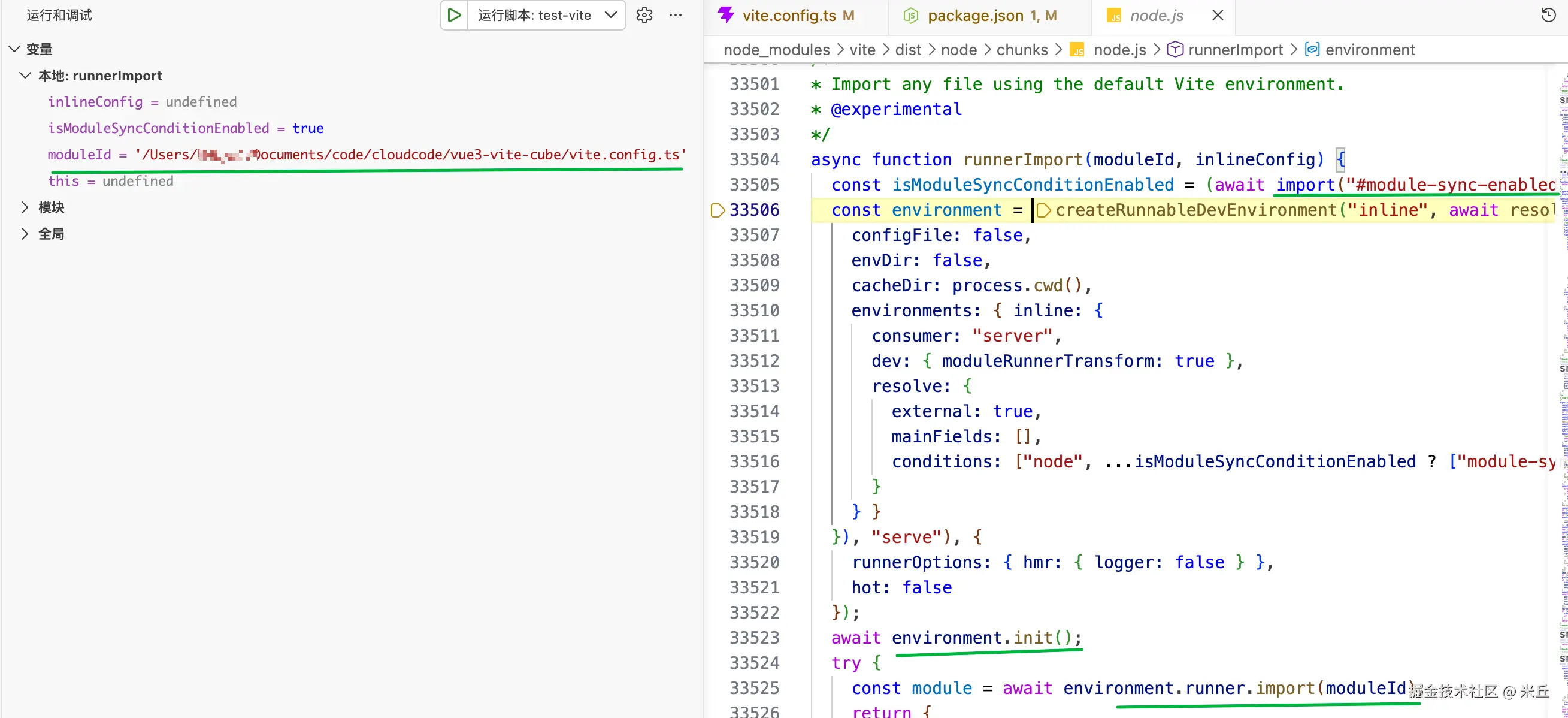Image resolution: width=1568 pixels, height=718 pixels.
Task: Click the JS file icon in breadcrumb
Action: [x=1077, y=50]
